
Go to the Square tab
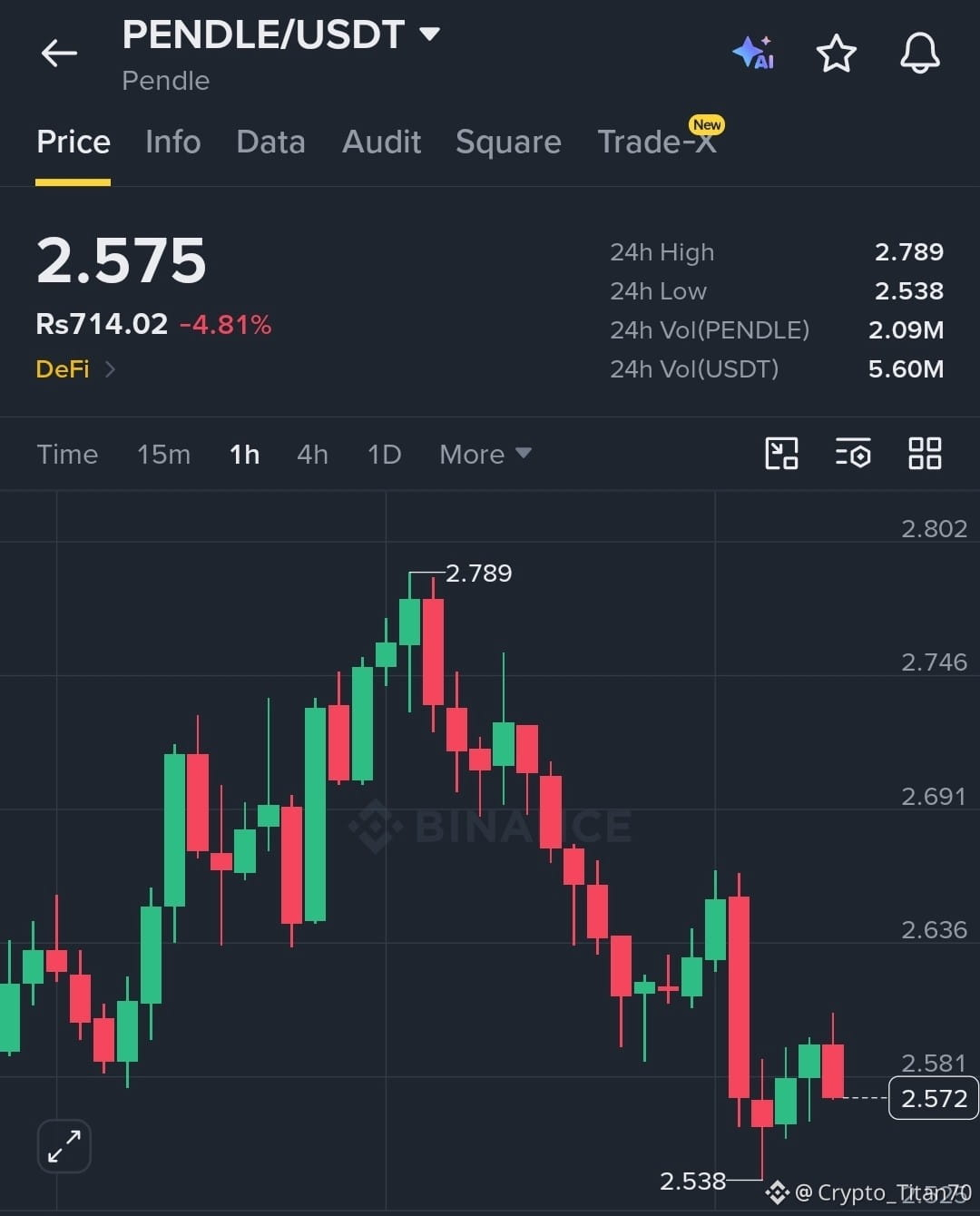508,142
